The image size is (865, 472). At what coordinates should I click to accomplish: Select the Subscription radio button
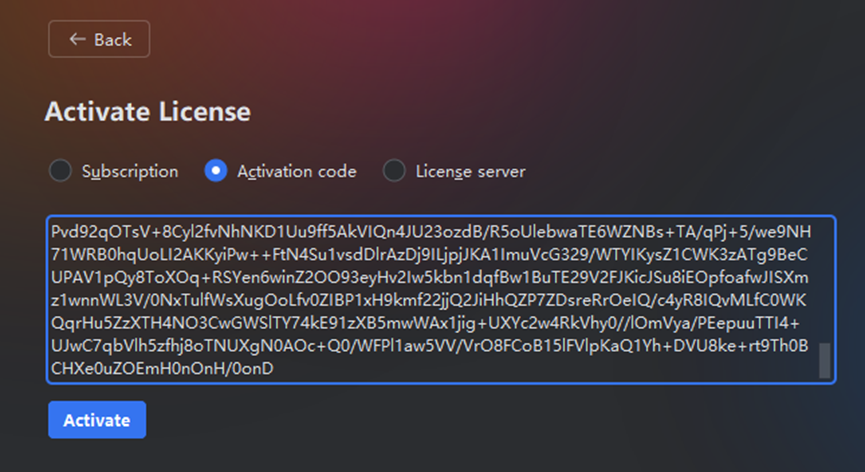coord(60,170)
